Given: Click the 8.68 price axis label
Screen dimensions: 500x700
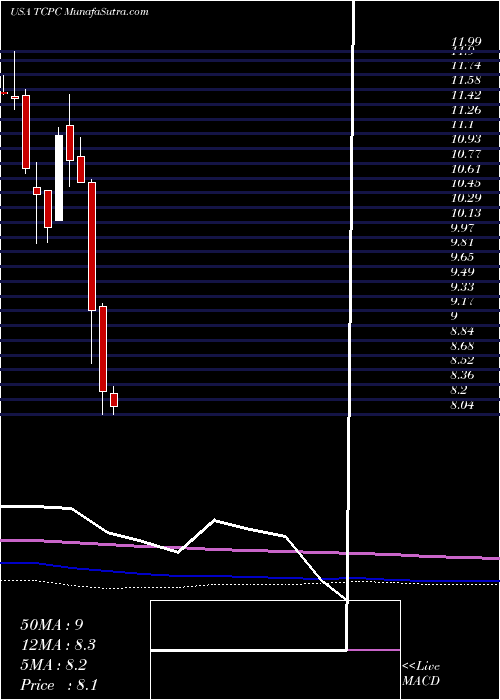Looking at the screenshot, I should 462,346.
